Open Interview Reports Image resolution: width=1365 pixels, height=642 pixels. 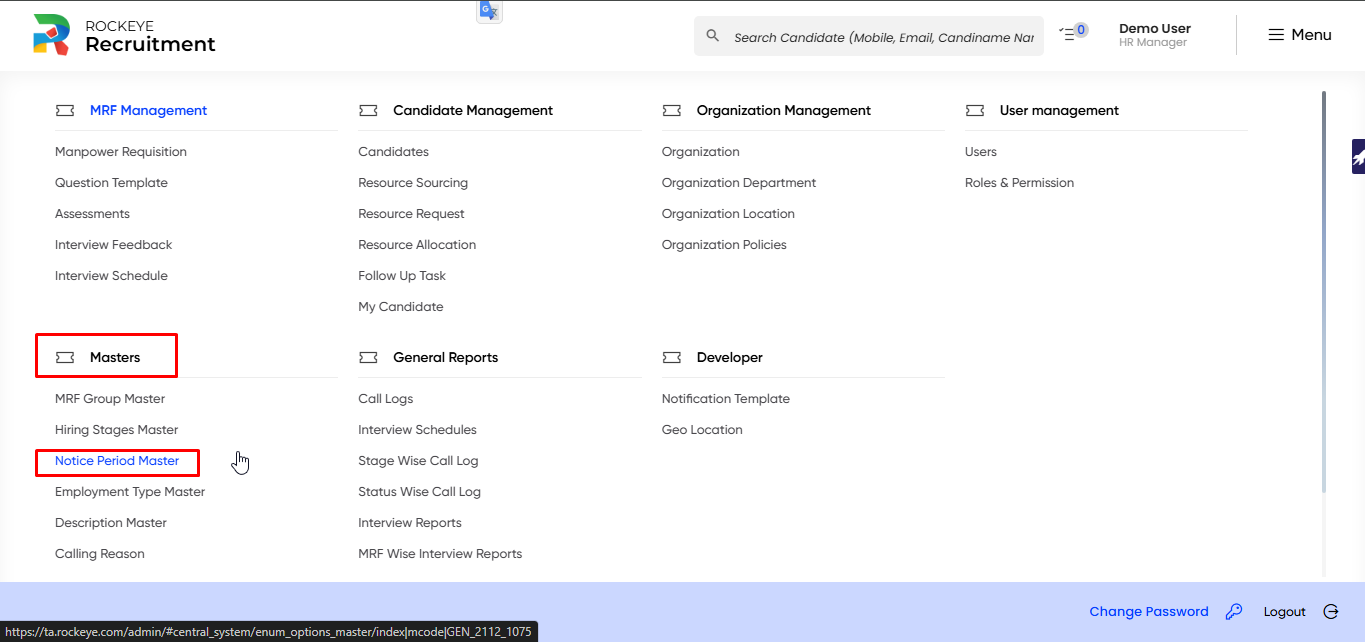[x=410, y=523]
